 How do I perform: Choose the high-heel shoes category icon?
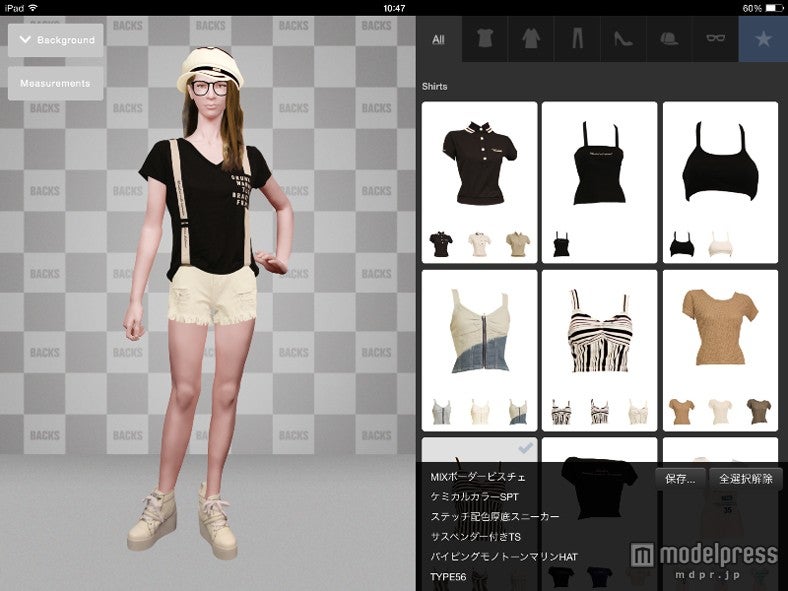tap(622, 39)
